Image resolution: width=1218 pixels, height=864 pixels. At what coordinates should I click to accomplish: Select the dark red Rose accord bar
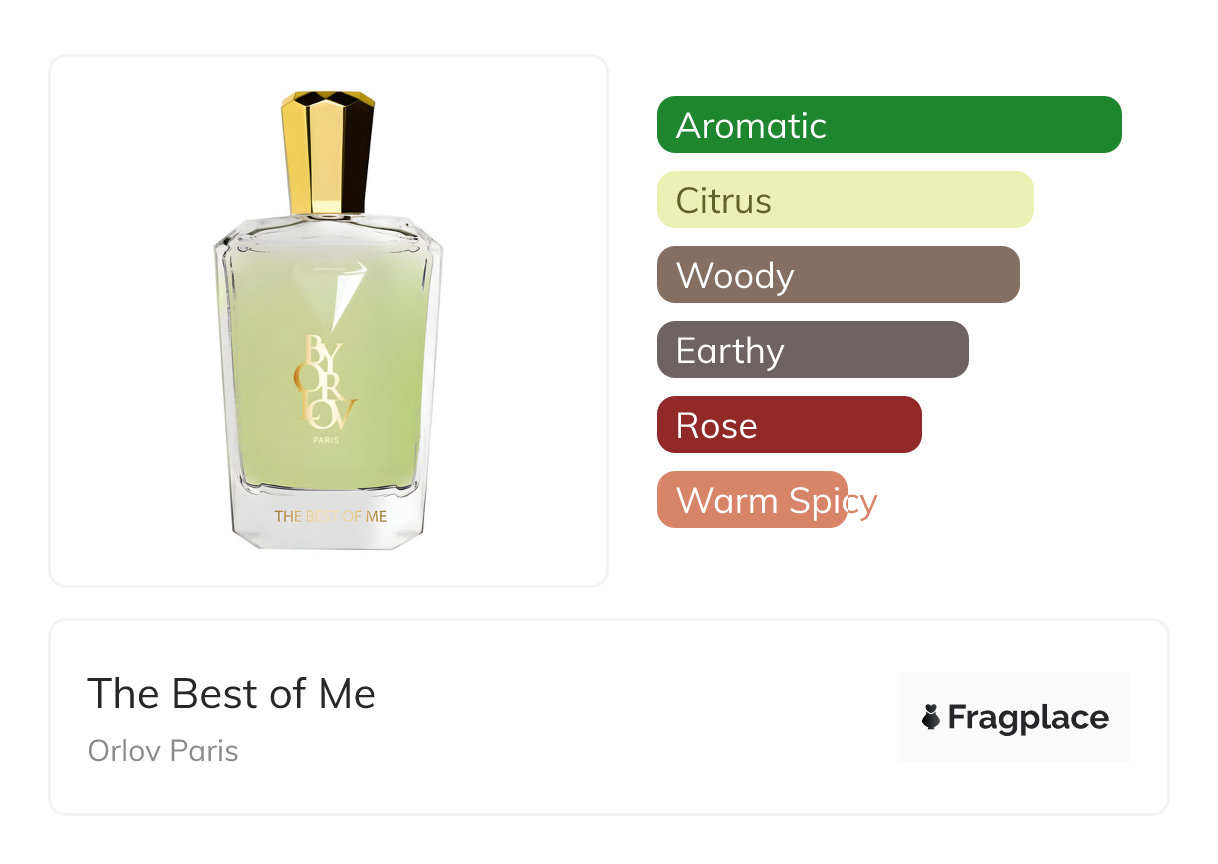pyautogui.click(x=789, y=425)
